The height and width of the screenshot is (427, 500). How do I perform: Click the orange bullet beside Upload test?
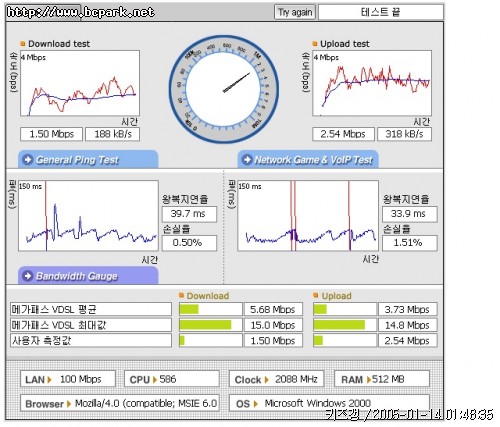point(315,43)
